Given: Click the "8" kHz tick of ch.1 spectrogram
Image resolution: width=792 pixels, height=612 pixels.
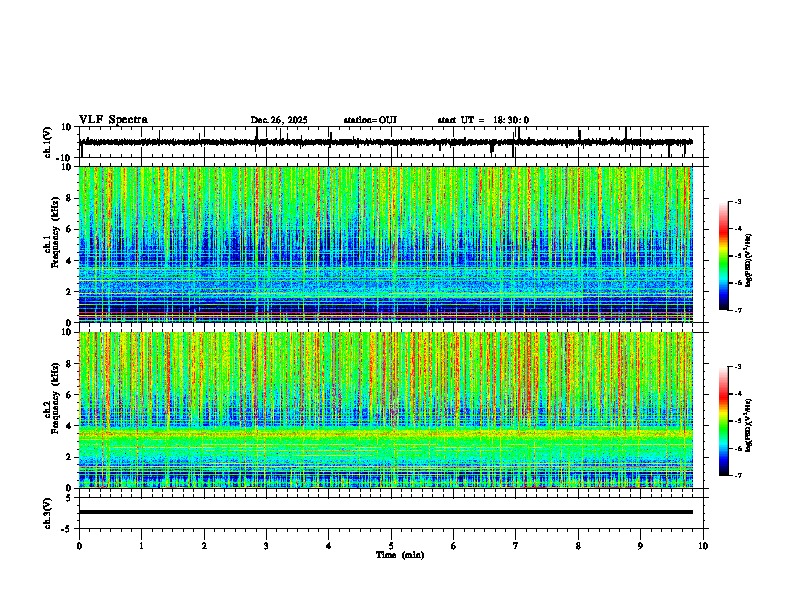Looking at the screenshot, I should 69,198.
